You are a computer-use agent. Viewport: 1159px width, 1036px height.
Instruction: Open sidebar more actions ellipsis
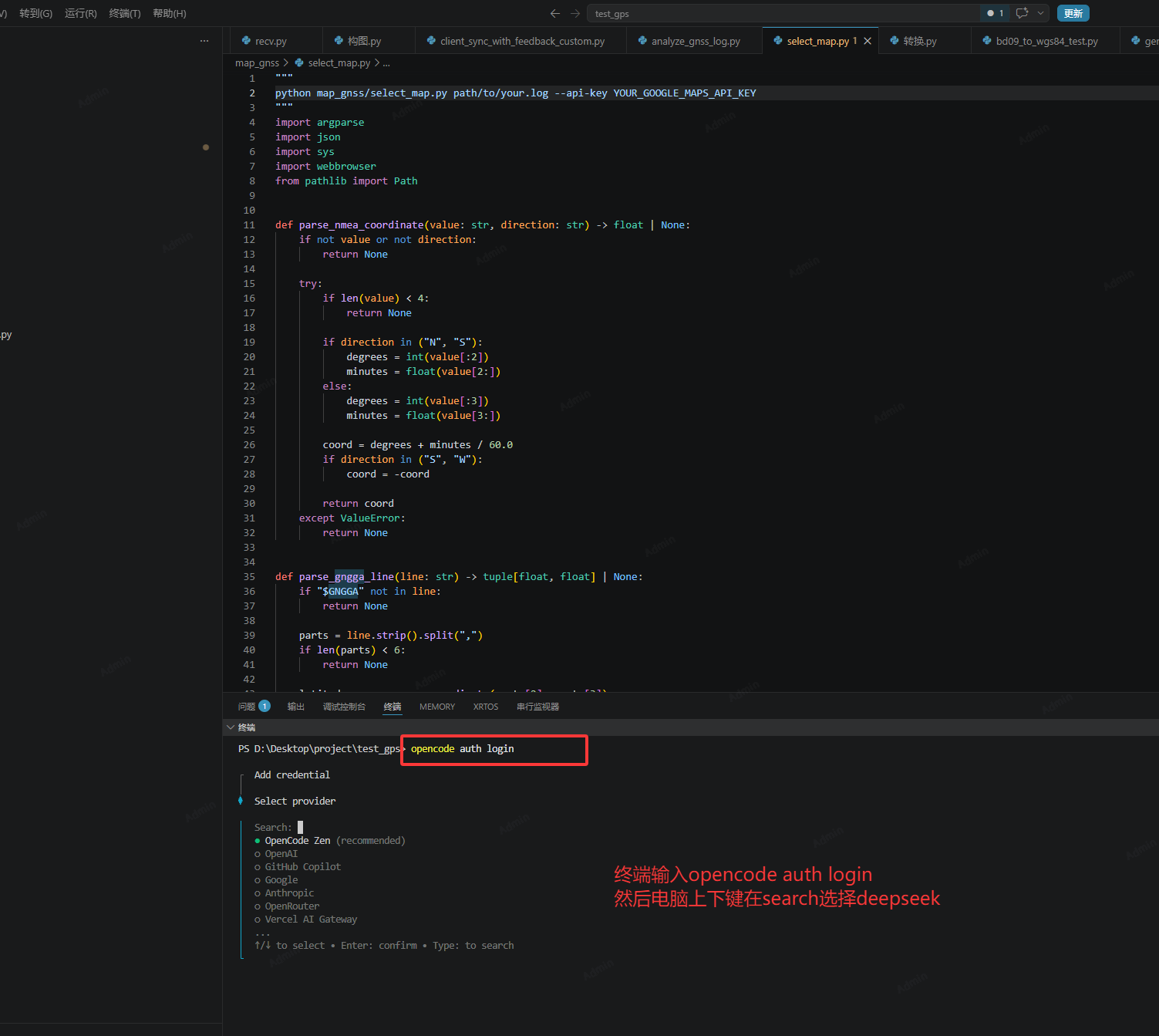(204, 40)
